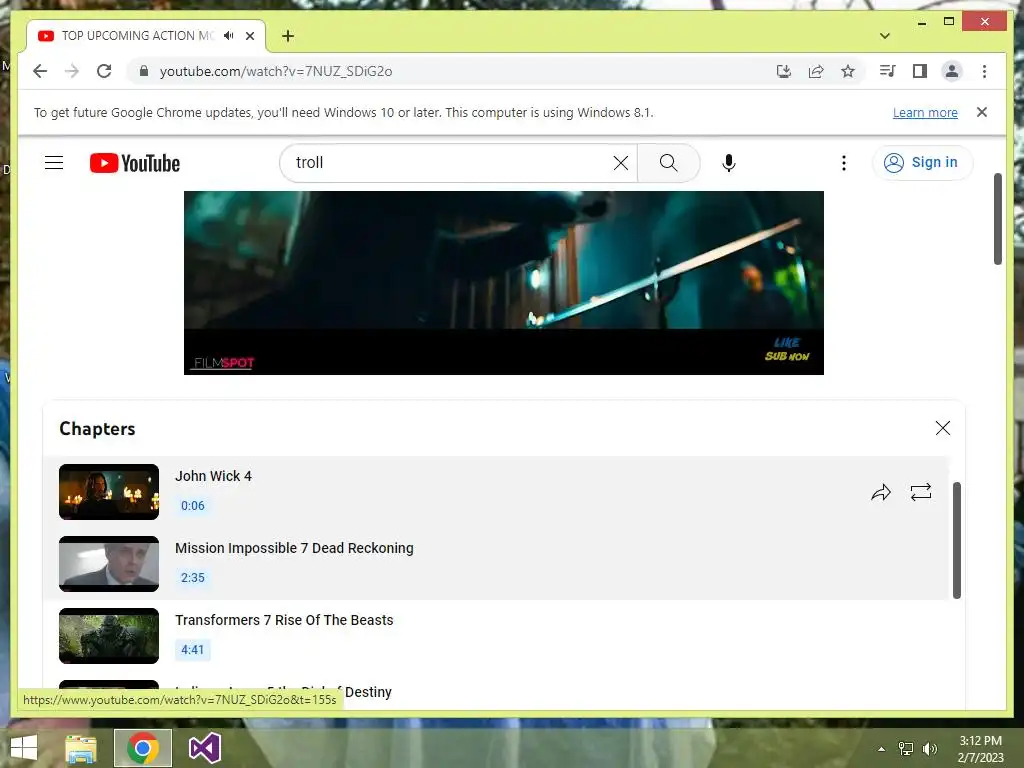Viewport: 1024px width, 768px height.
Task: Share this page from the address bar
Action: pos(816,71)
